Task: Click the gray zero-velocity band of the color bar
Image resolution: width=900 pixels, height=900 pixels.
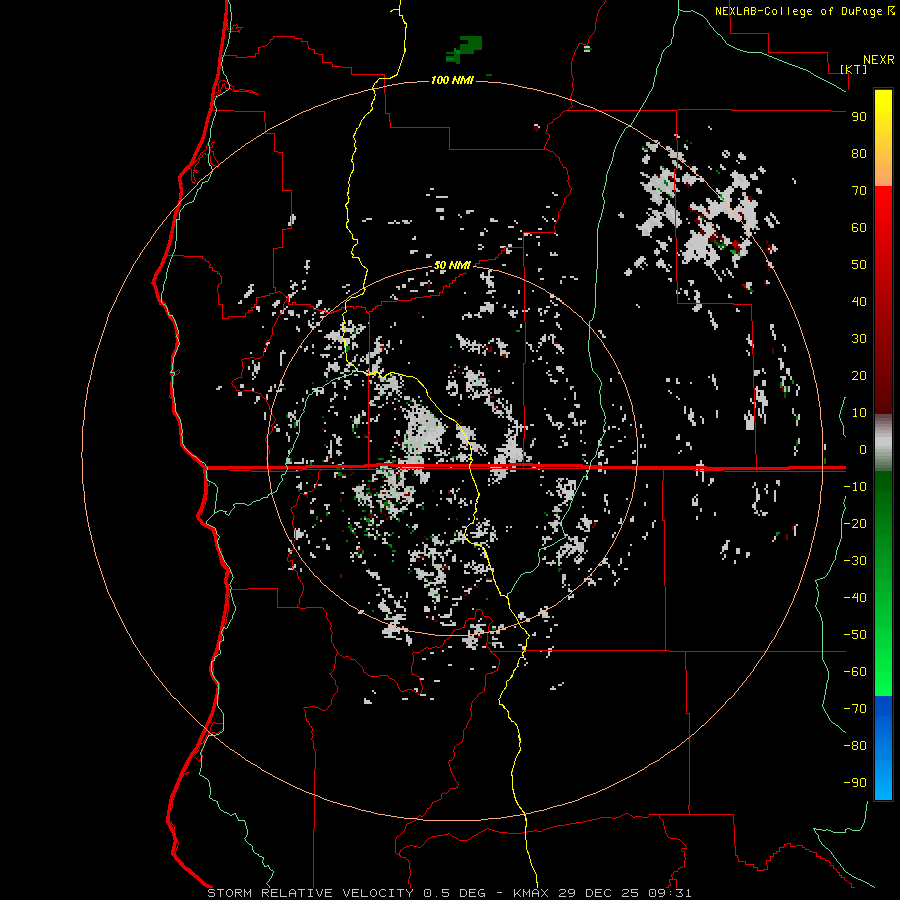Action: tap(883, 443)
